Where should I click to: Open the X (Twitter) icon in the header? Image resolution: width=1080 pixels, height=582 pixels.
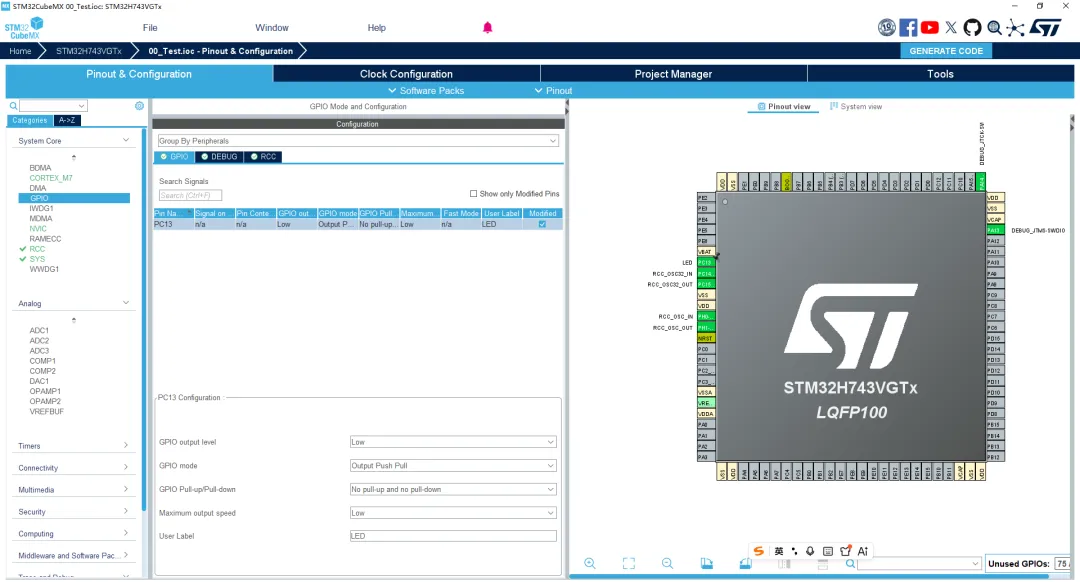951,28
